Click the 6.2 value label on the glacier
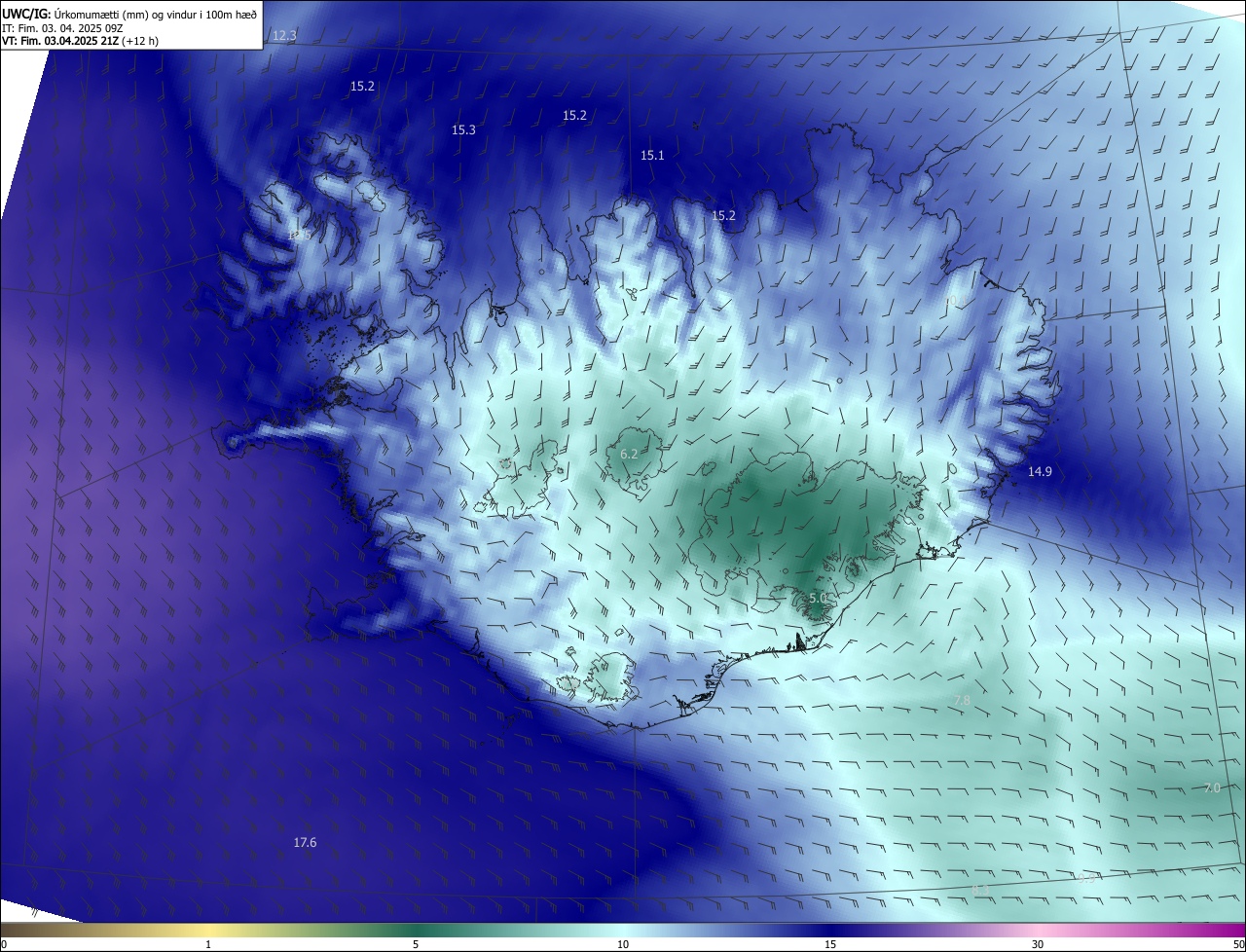 click(x=629, y=454)
